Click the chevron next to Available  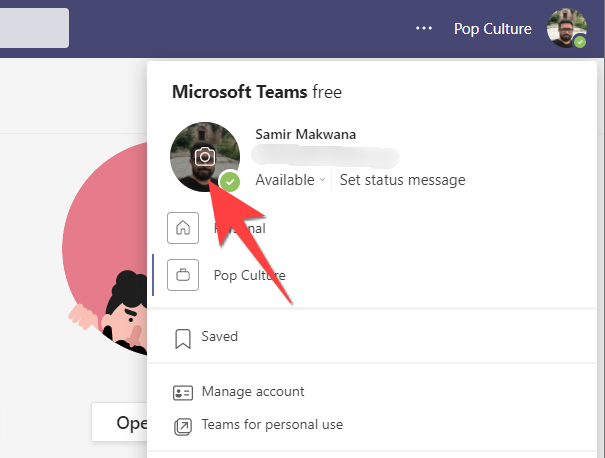[323, 180]
